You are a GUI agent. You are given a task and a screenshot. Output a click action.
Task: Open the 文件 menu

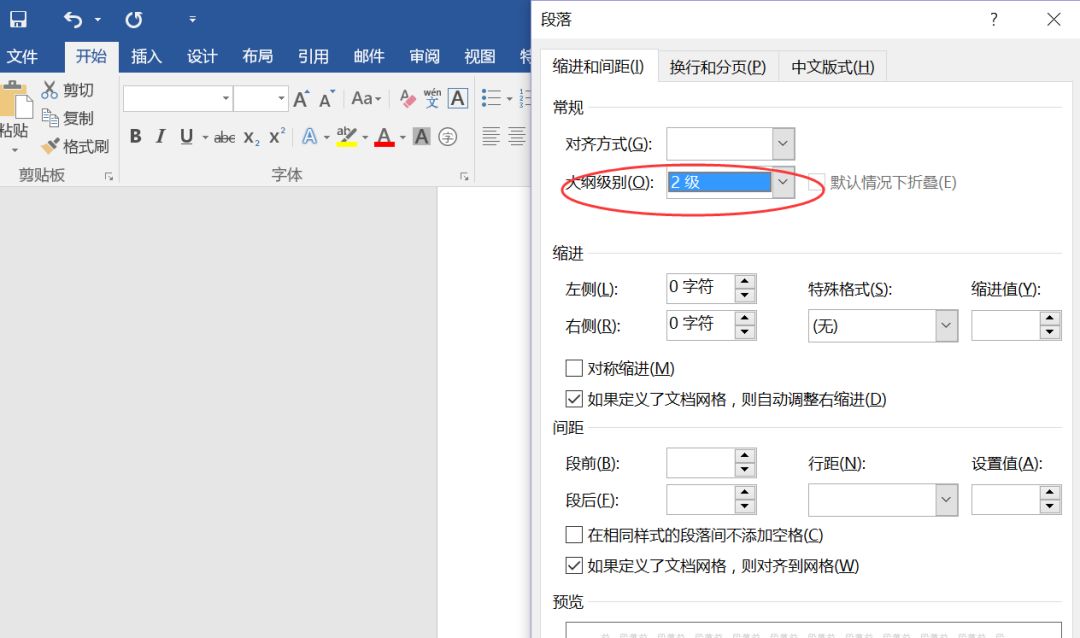(x=23, y=56)
